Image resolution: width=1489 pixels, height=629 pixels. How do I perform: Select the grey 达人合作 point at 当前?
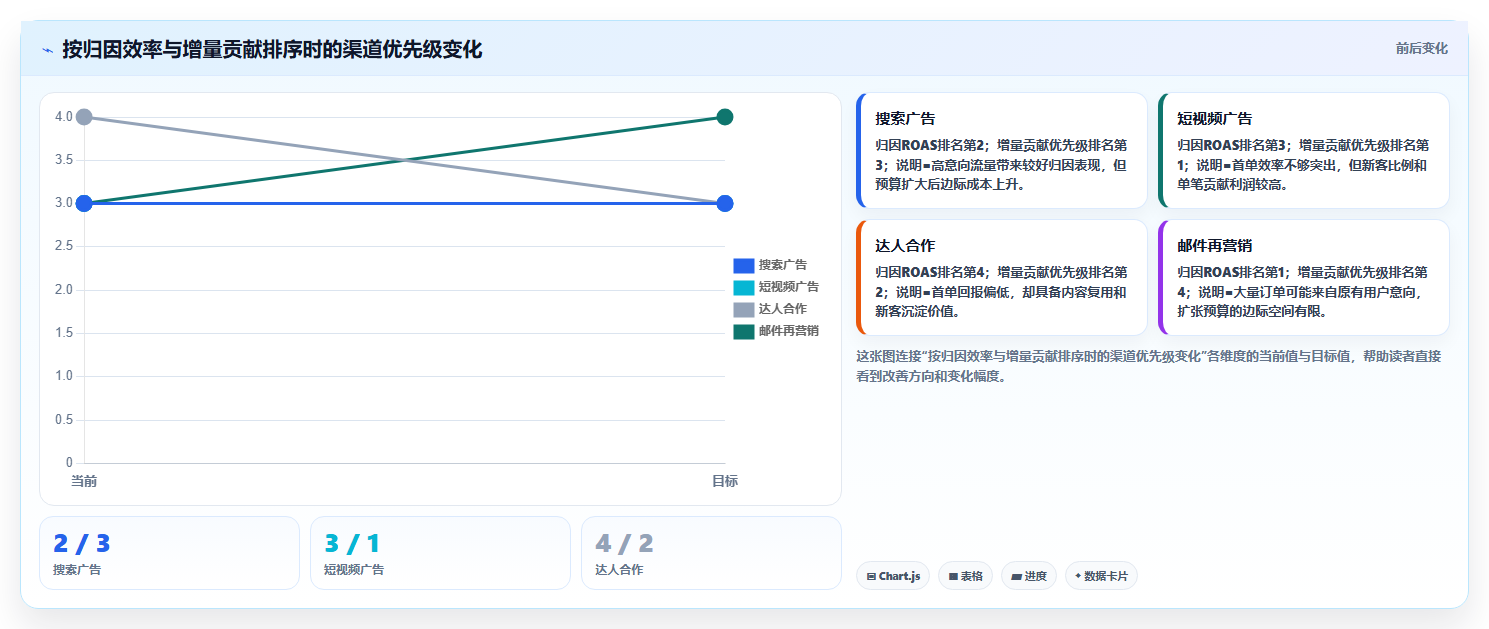[84, 117]
